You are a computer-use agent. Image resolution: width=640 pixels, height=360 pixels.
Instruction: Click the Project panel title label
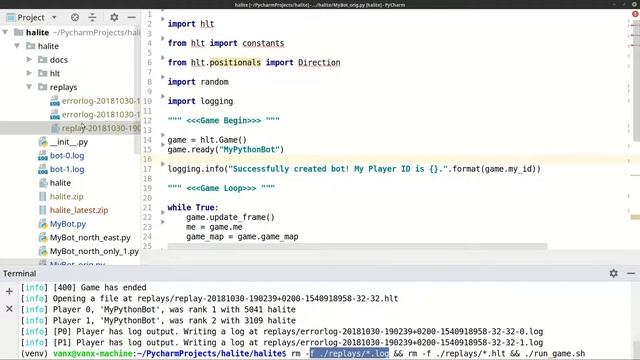tap(31, 18)
